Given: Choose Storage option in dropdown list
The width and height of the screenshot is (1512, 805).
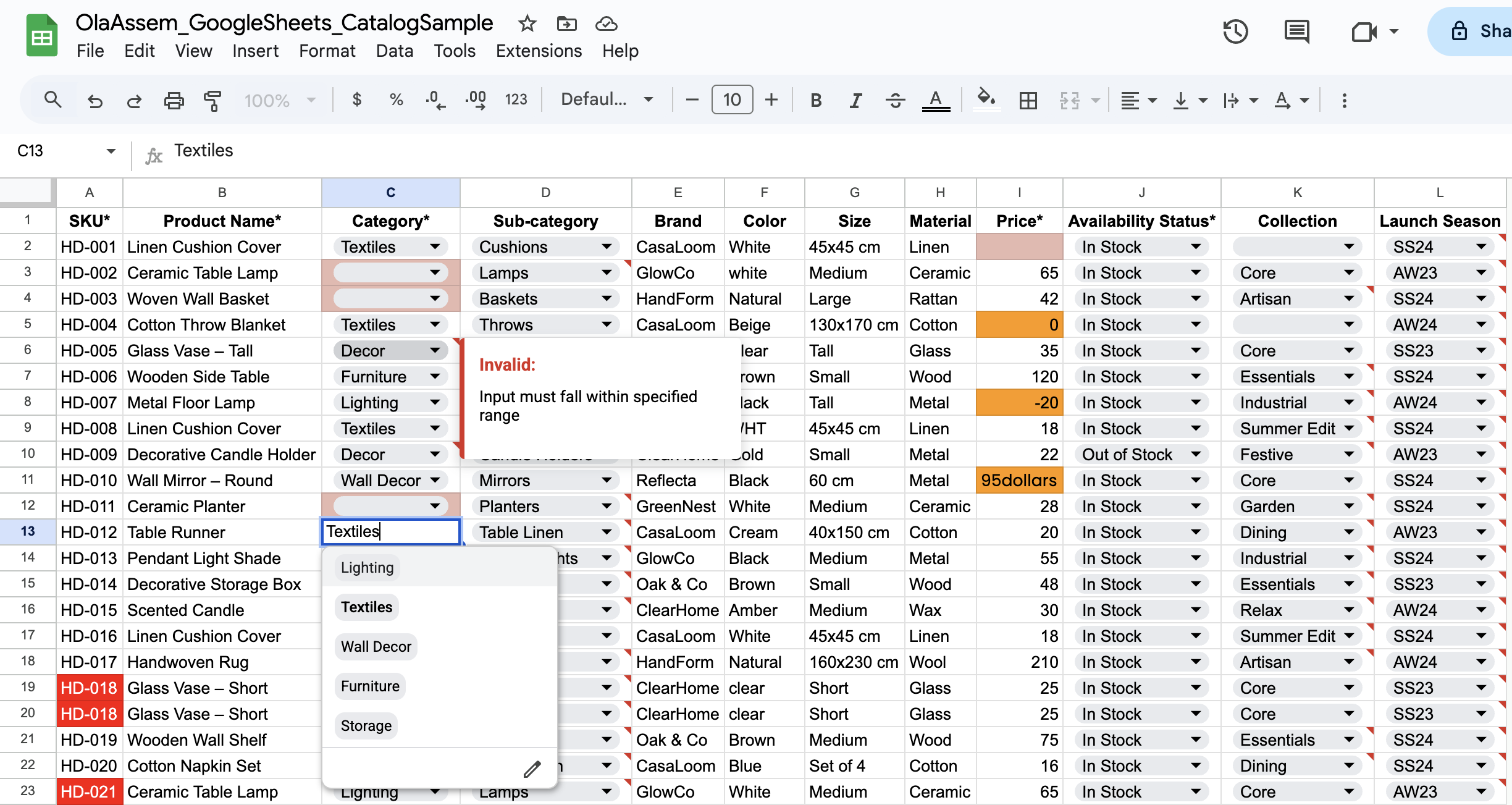Looking at the screenshot, I should (366, 726).
